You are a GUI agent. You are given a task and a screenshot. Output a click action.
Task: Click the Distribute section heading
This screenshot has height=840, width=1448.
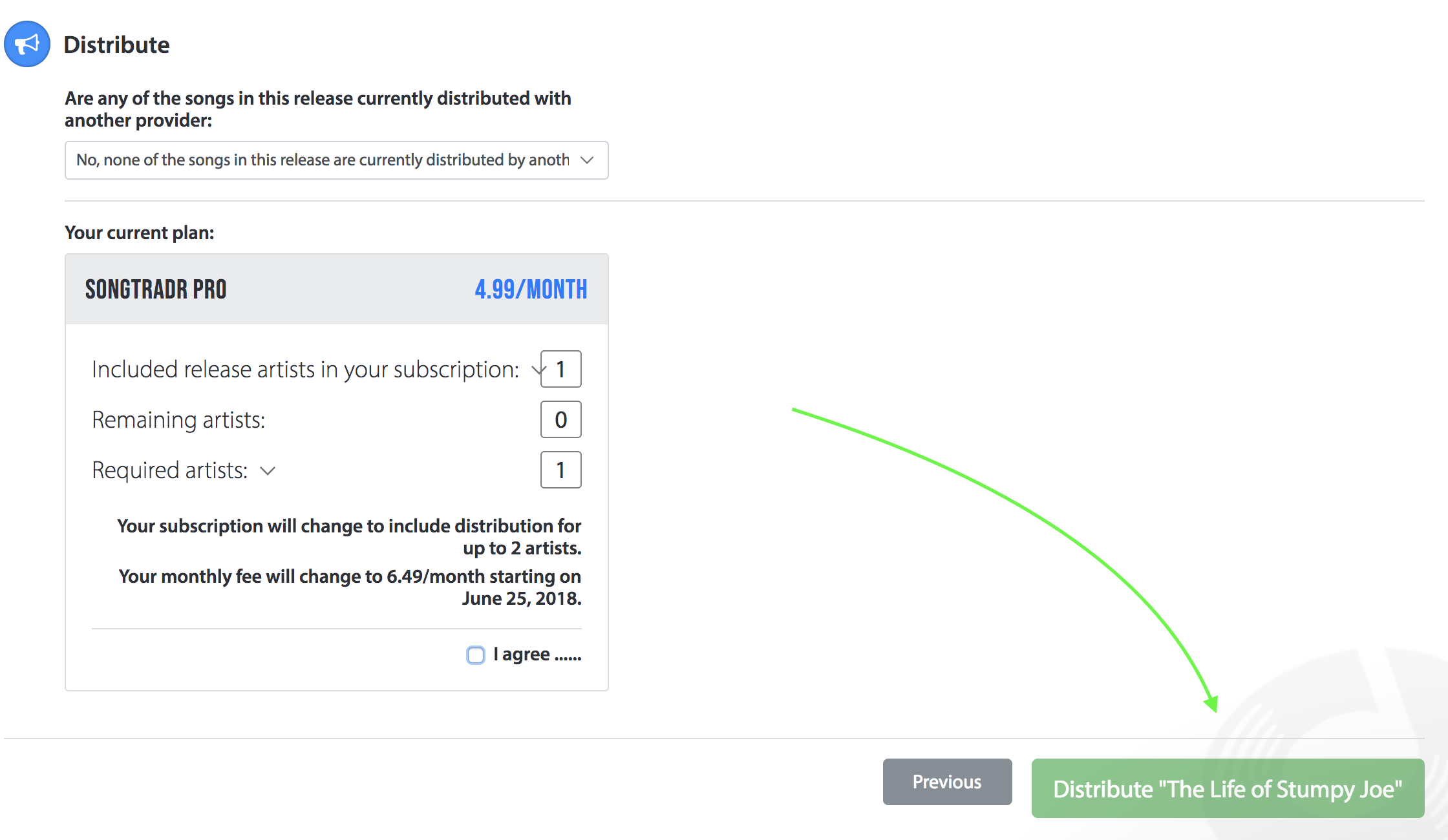(x=116, y=45)
